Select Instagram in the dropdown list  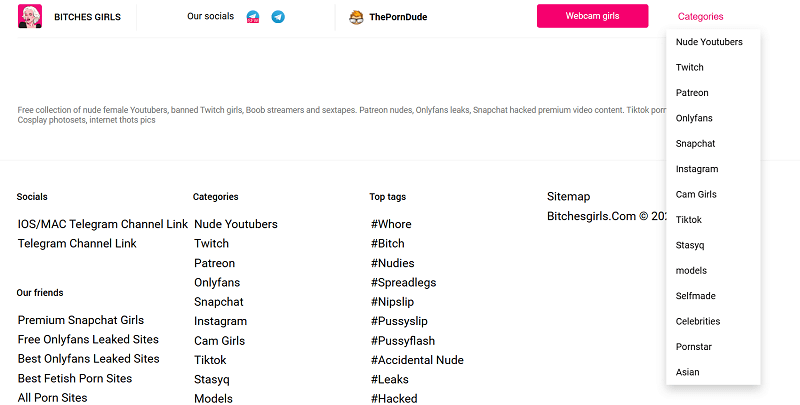697,169
